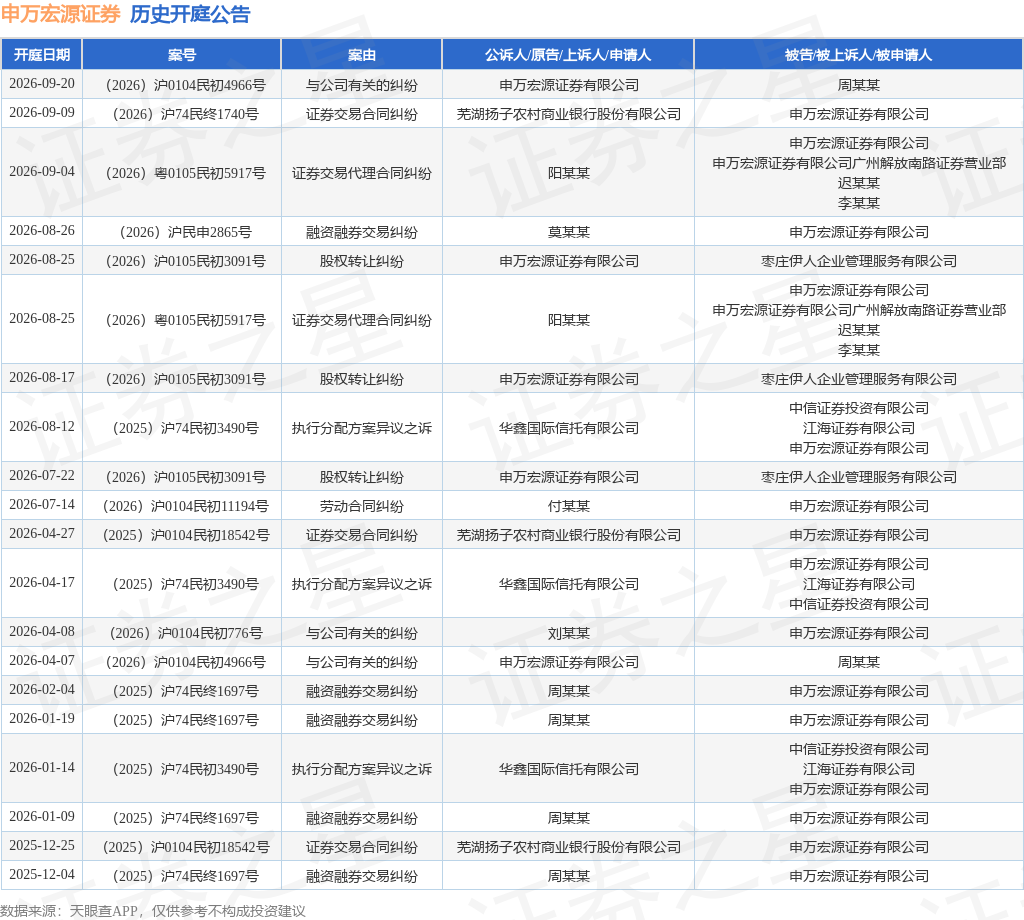1024x920 pixels.
Task: Click the 案号 column header
Action: coord(182,55)
